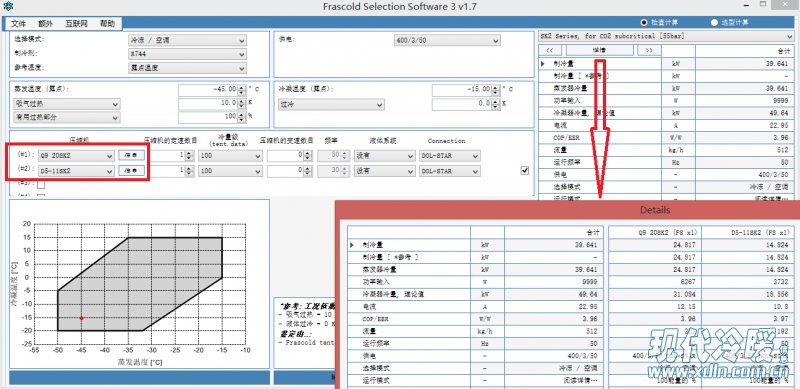Click the '>>' next compressor button
This screenshot has width=800, height=389.
pyautogui.click(x=648, y=50)
